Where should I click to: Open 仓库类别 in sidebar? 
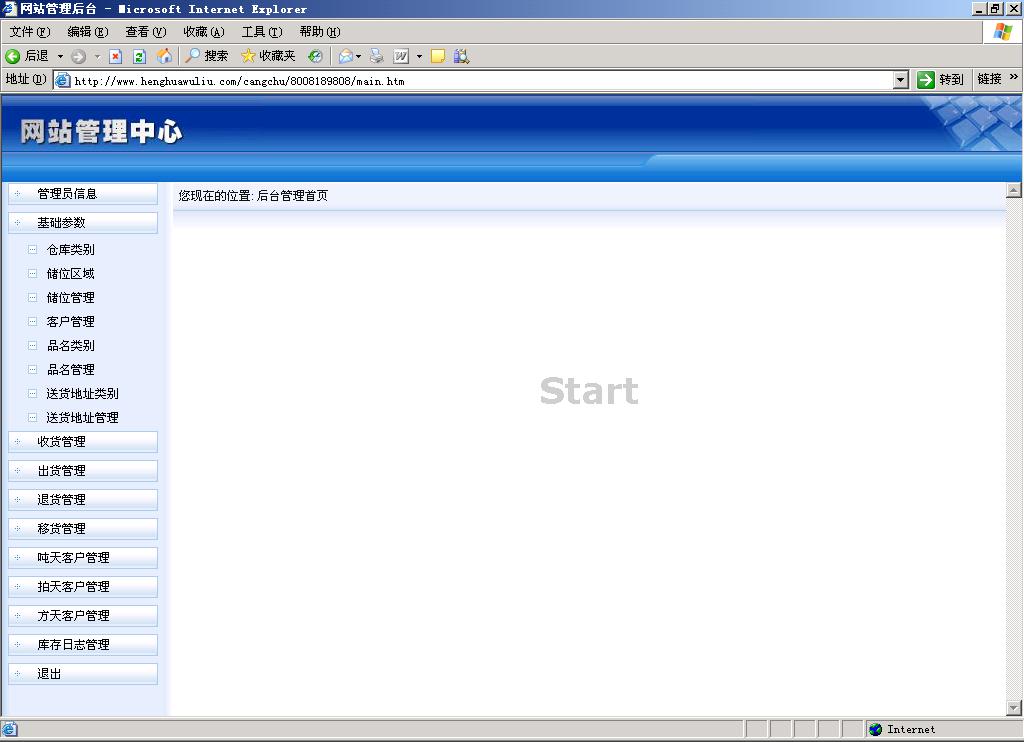[x=71, y=250]
